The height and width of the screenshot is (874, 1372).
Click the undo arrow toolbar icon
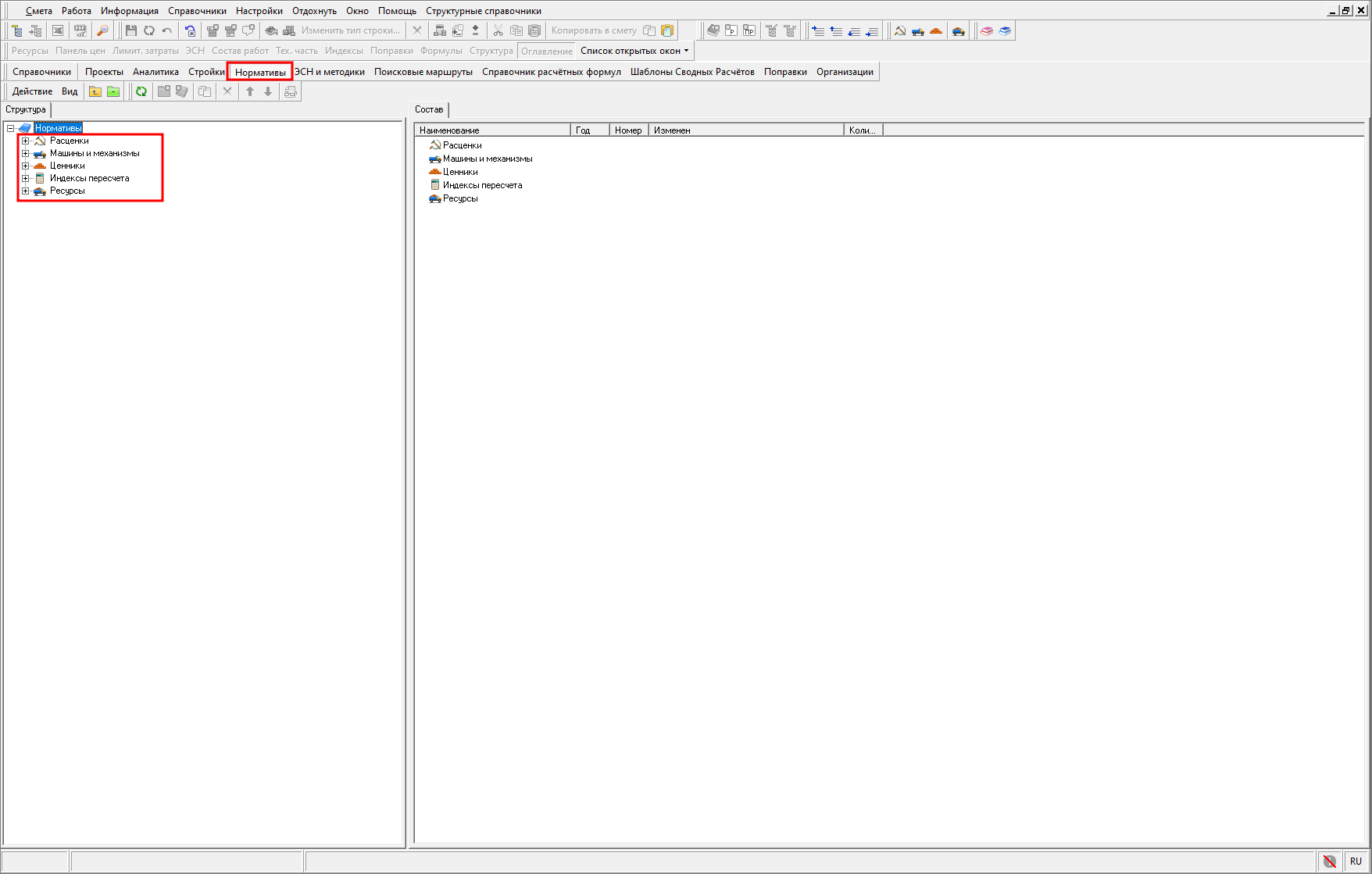tap(167, 30)
